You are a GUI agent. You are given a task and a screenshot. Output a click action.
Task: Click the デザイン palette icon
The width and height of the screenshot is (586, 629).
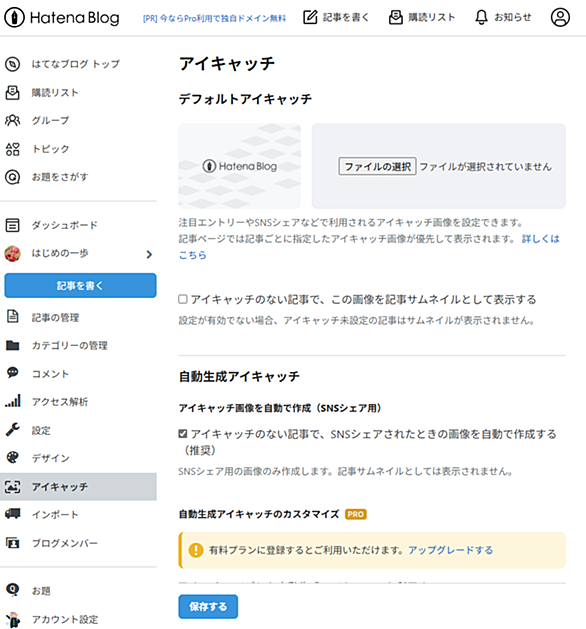pyautogui.click(x=12, y=458)
